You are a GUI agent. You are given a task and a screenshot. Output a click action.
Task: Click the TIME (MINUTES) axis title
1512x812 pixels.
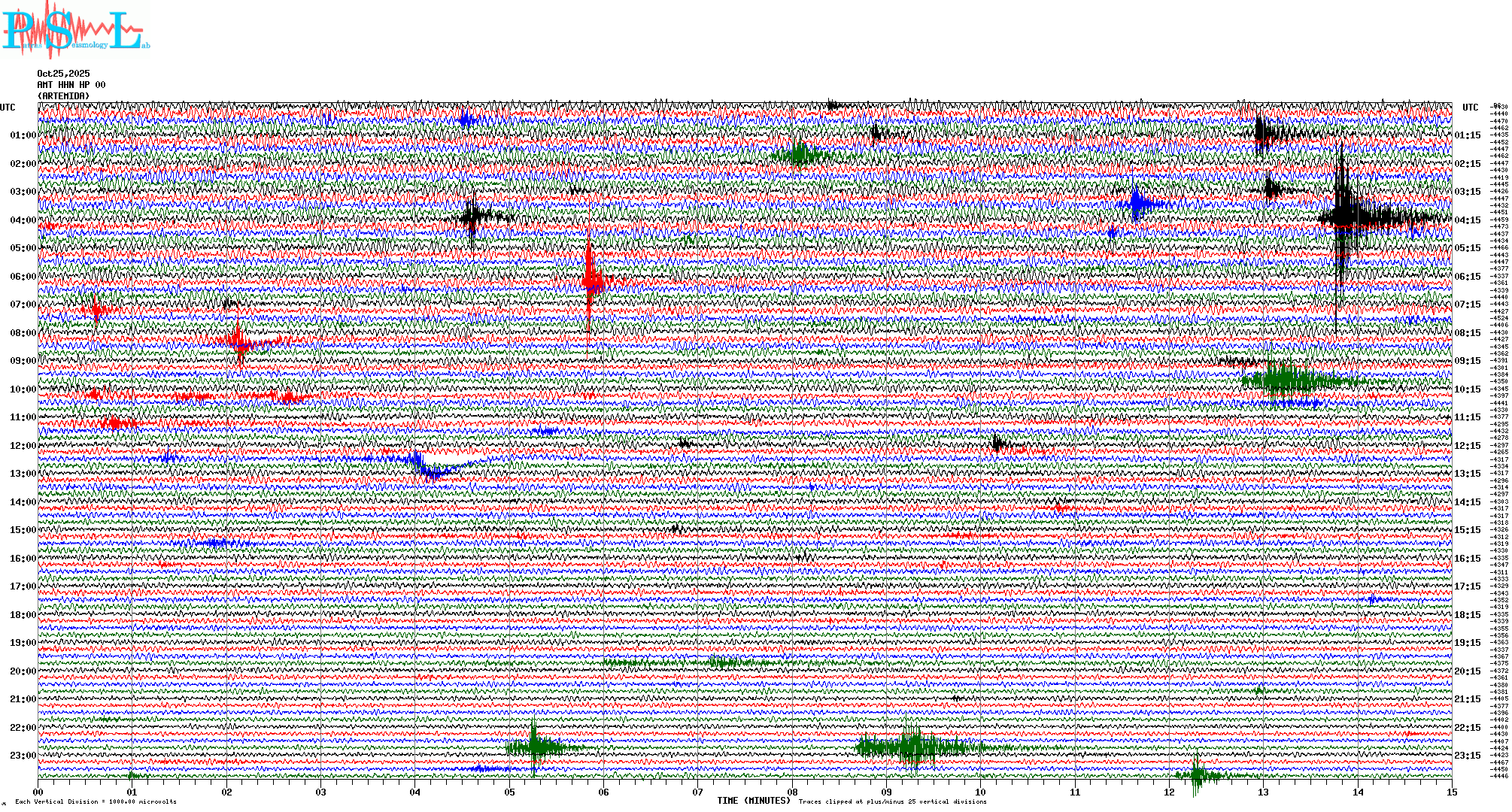[753, 801]
